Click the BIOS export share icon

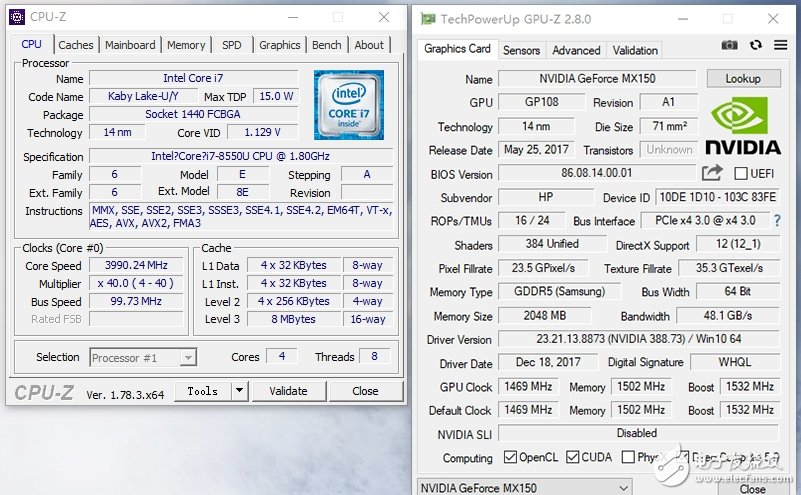[712, 173]
